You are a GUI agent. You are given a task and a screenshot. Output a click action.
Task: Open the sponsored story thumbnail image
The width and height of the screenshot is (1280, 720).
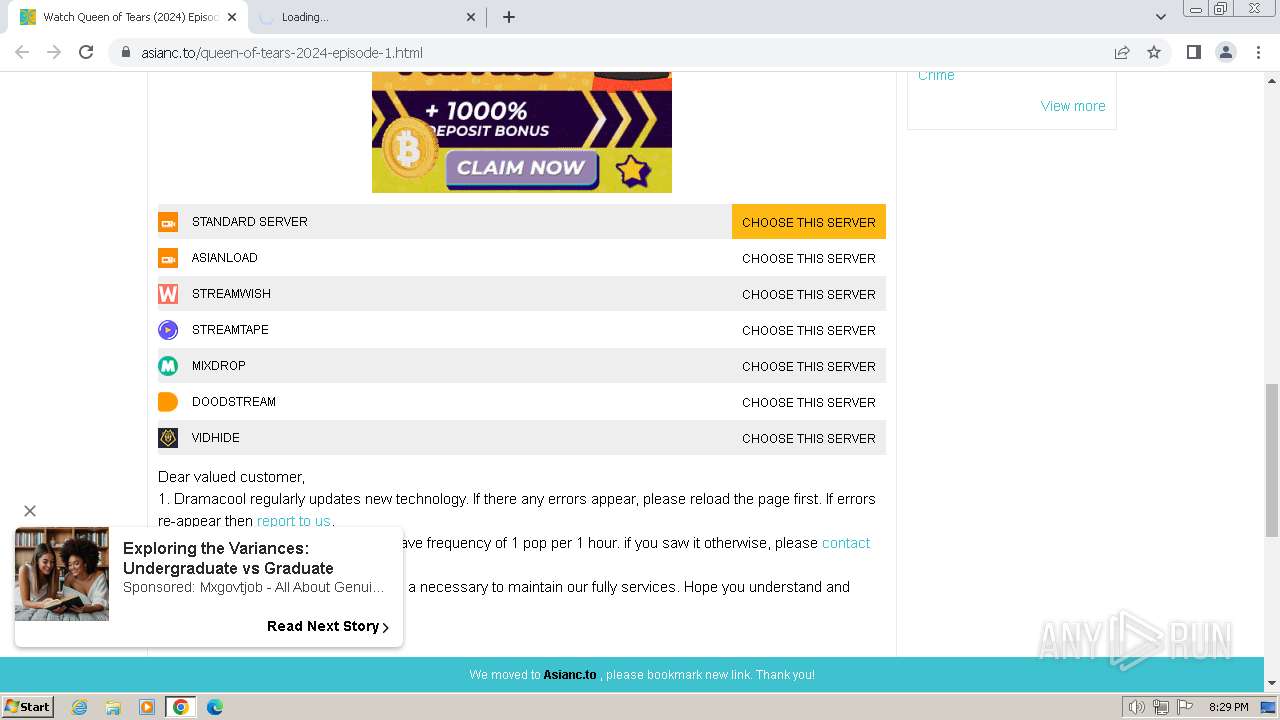[62, 574]
